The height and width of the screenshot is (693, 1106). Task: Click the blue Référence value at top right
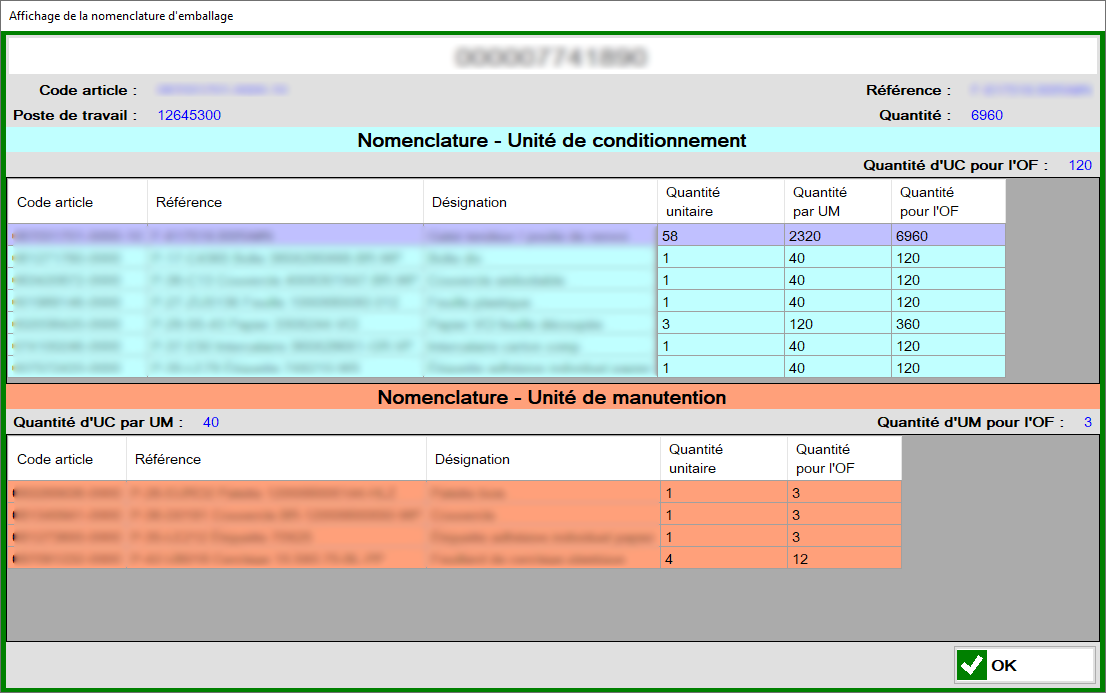pyautogui.click(x=1030, y=90)
